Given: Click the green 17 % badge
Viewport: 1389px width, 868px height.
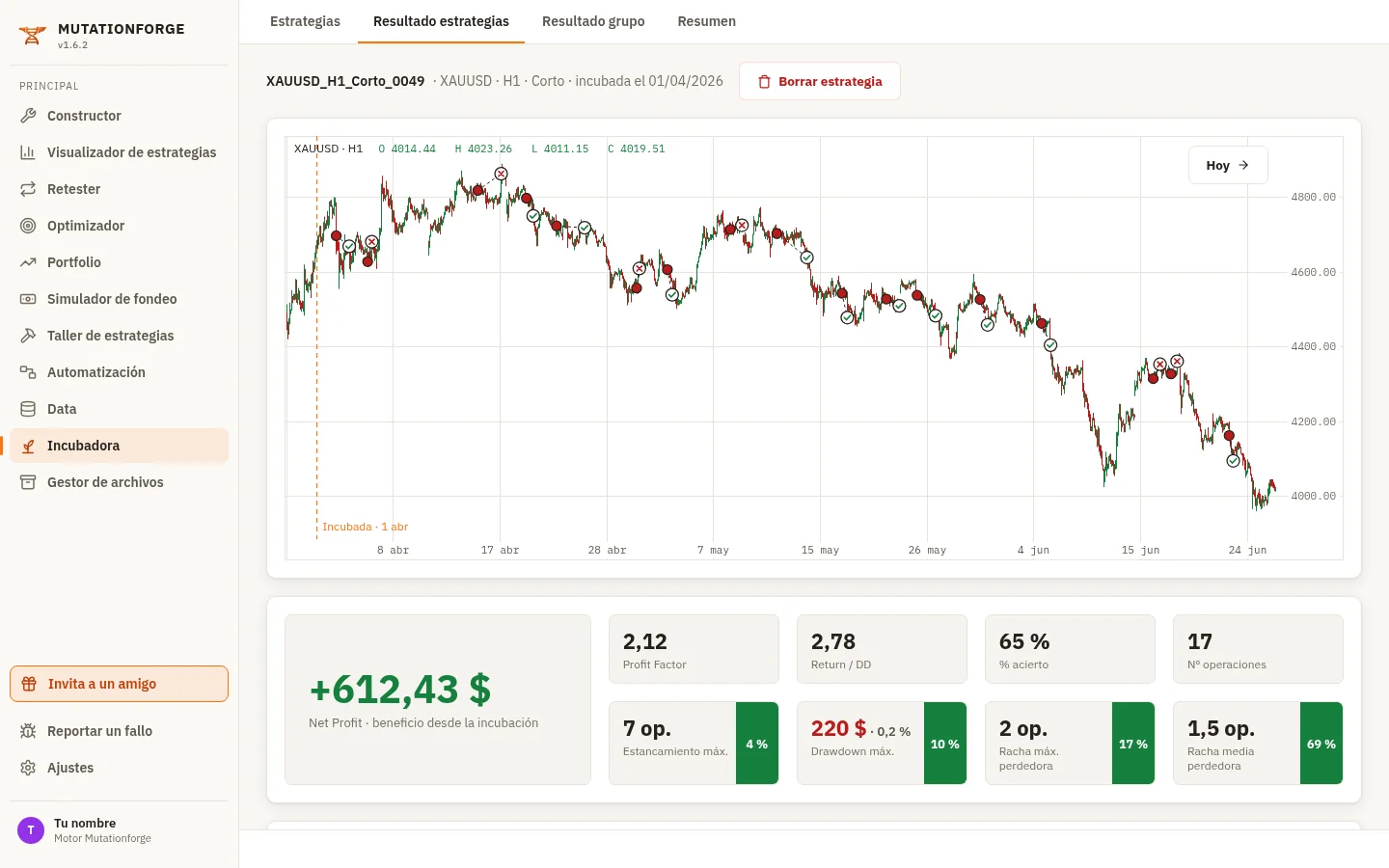Looking at the screenshot, I should coord(1133,744).
